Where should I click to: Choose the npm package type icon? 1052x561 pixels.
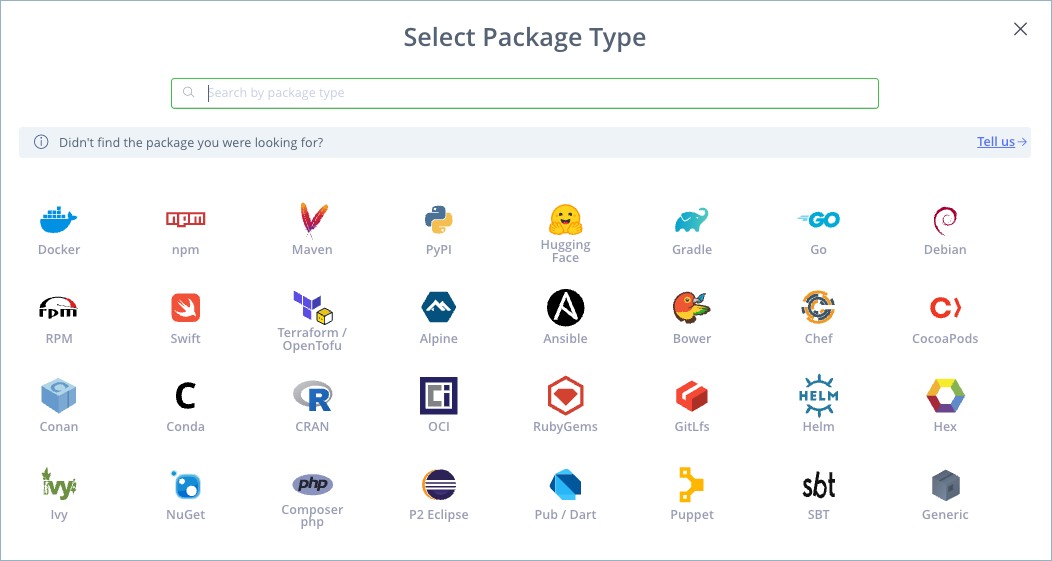coord(185,219)
